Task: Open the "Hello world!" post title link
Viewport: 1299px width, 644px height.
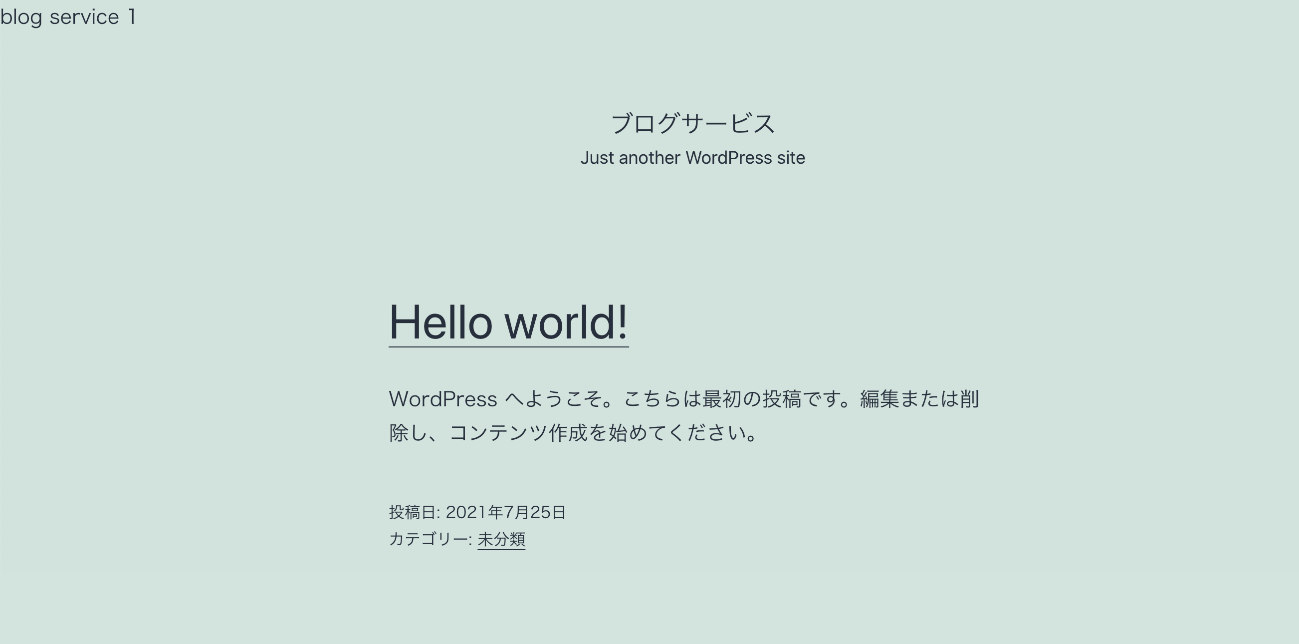Action: 508,322
